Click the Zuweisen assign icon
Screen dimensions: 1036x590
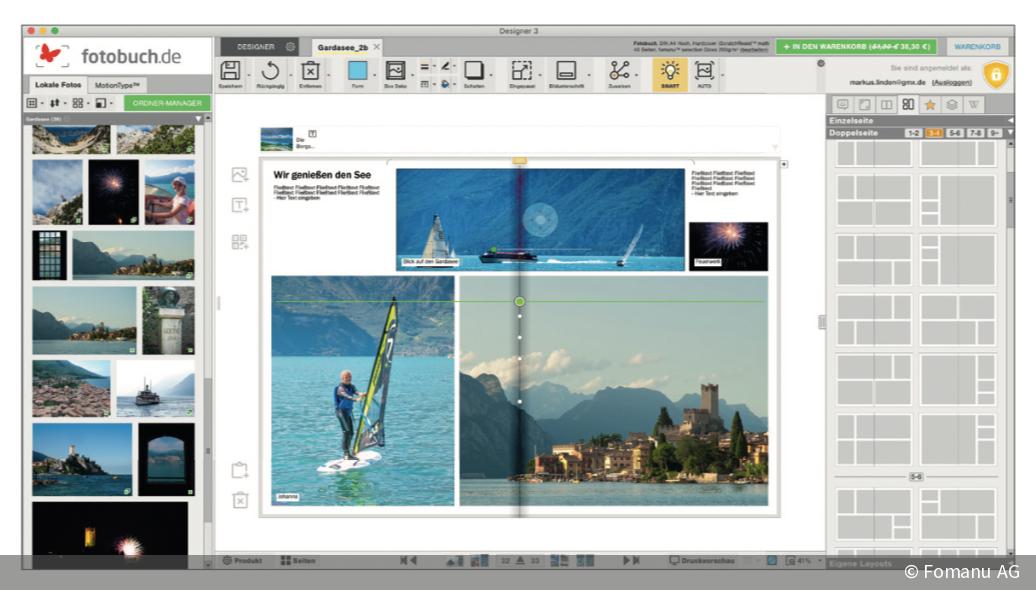pos(619,71)
